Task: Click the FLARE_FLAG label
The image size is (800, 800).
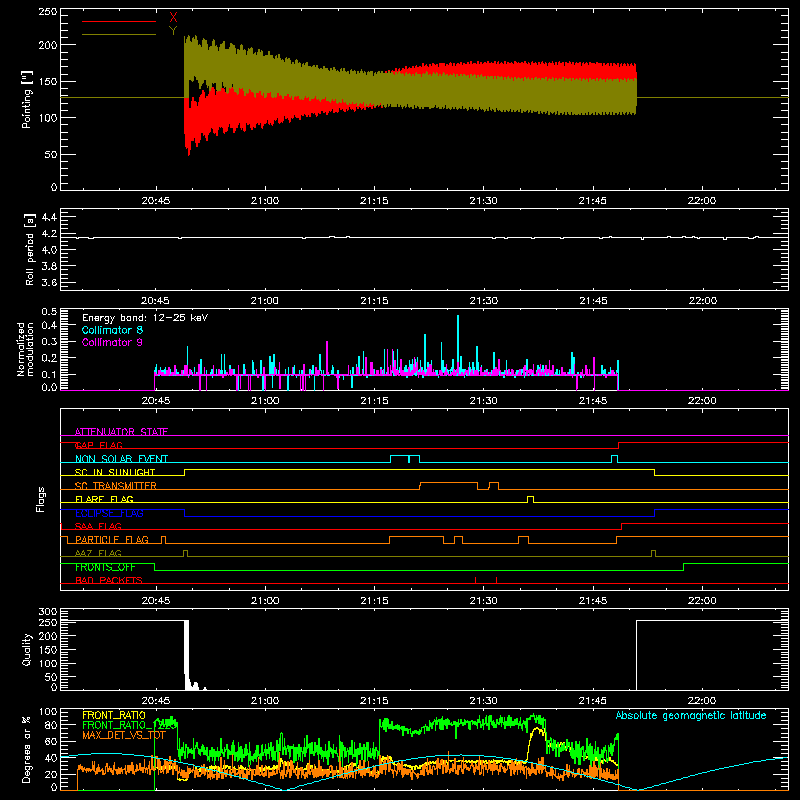Action: [x=104, y=499]
